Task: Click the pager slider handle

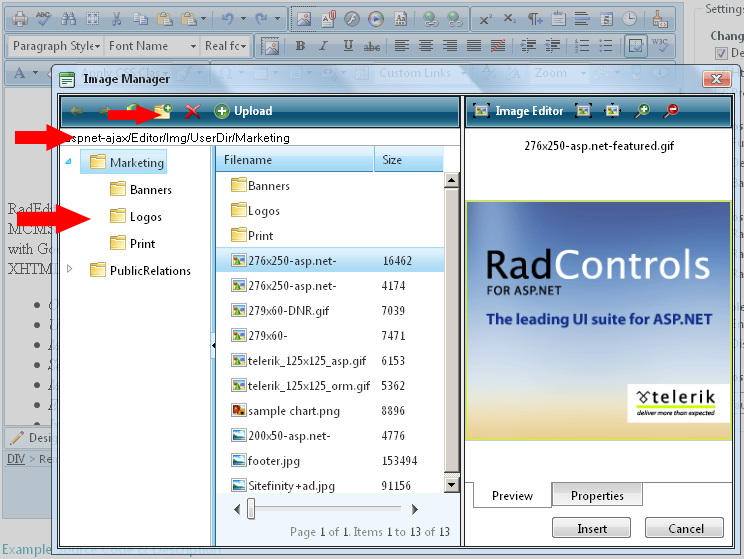Action: [x=251, y=509]
